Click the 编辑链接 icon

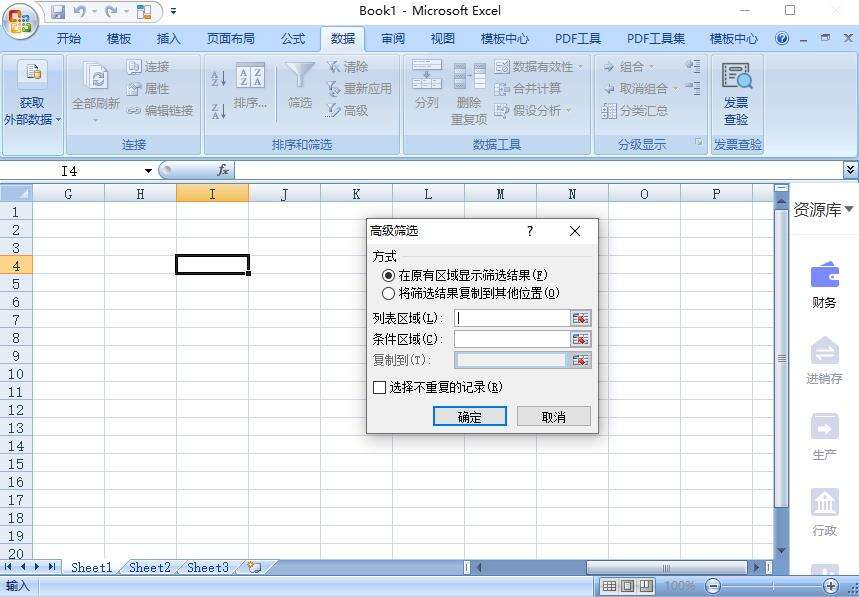tap(134, 111)
